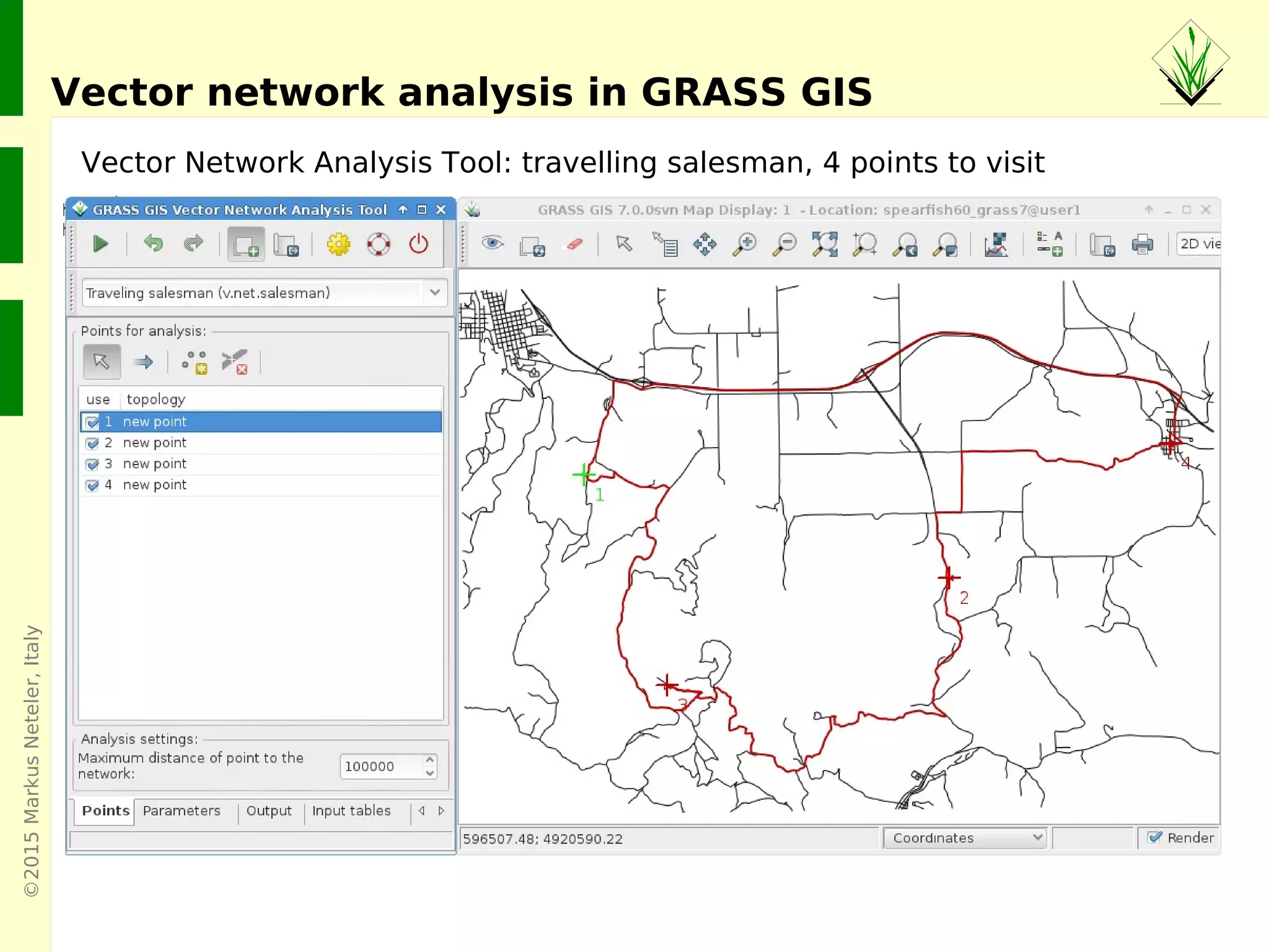The height and width of the screenshot is (952, 1269).
Task: Switch to the Parameters tab
Action: (x=182, y=811)
